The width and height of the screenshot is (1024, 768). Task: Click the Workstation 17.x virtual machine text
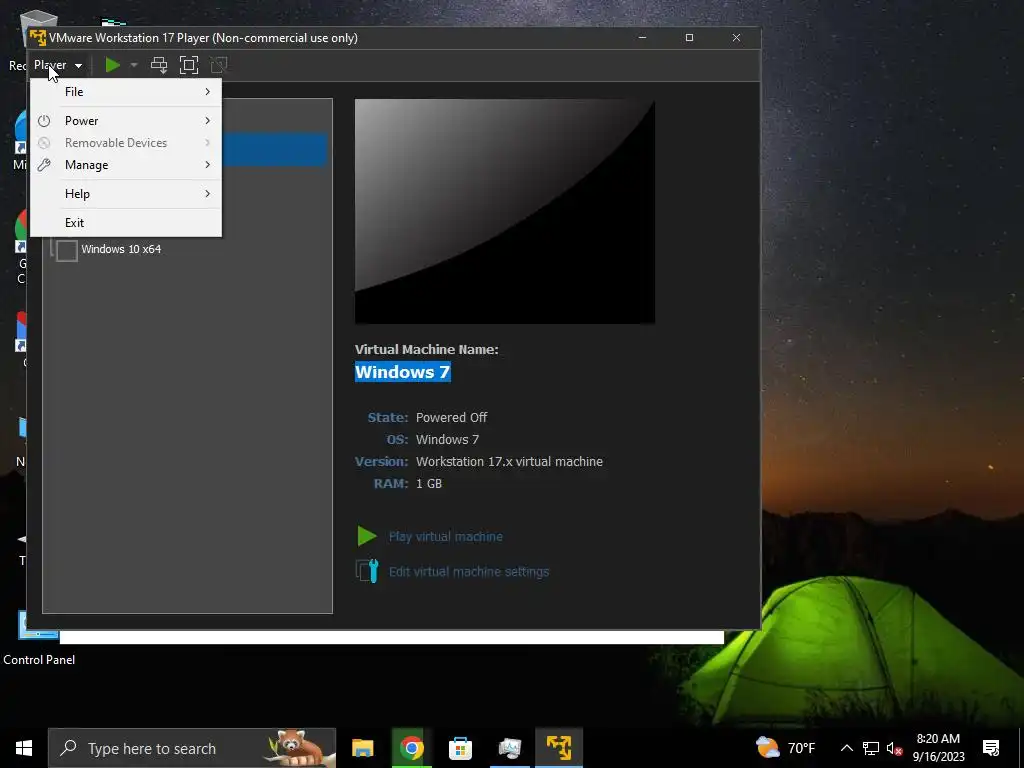click(x=509, y=462)
